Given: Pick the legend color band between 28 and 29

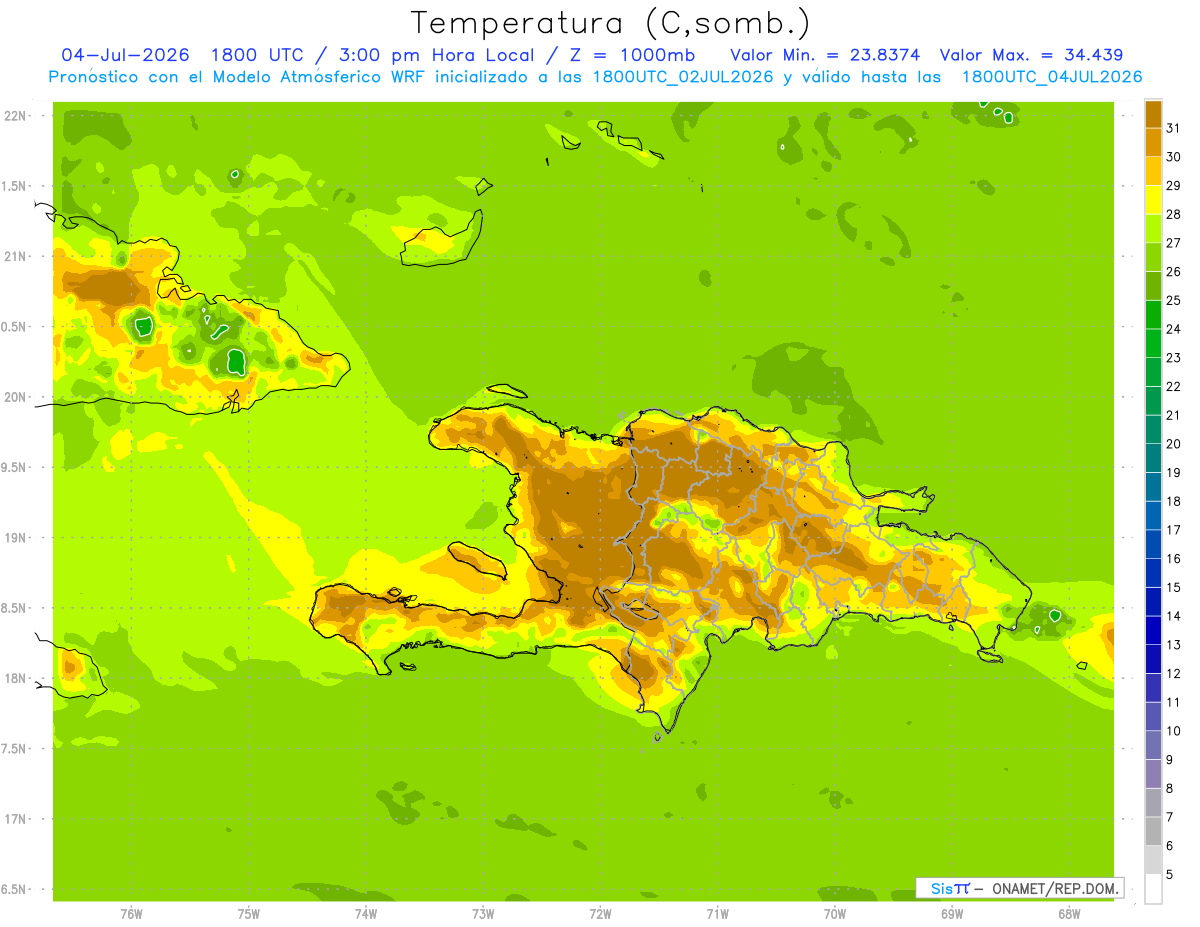Looking at the screenshot, I should click(x=1153, y=200).
